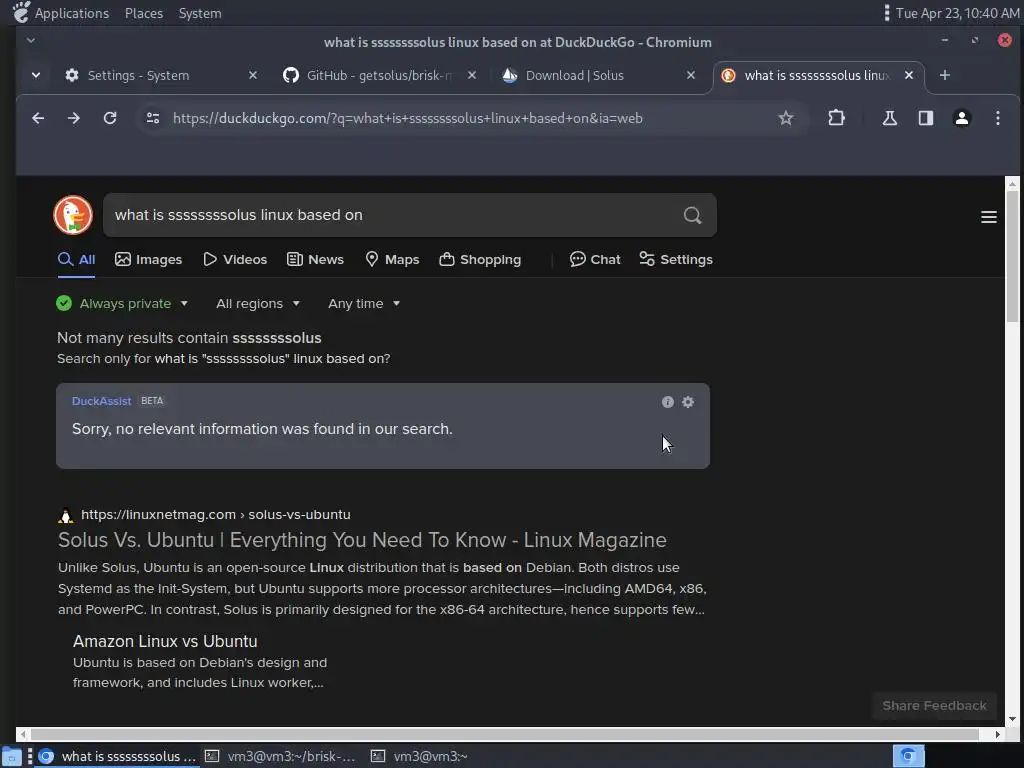Open DuckDuckGo hamburger side menu

coord(989,217)
